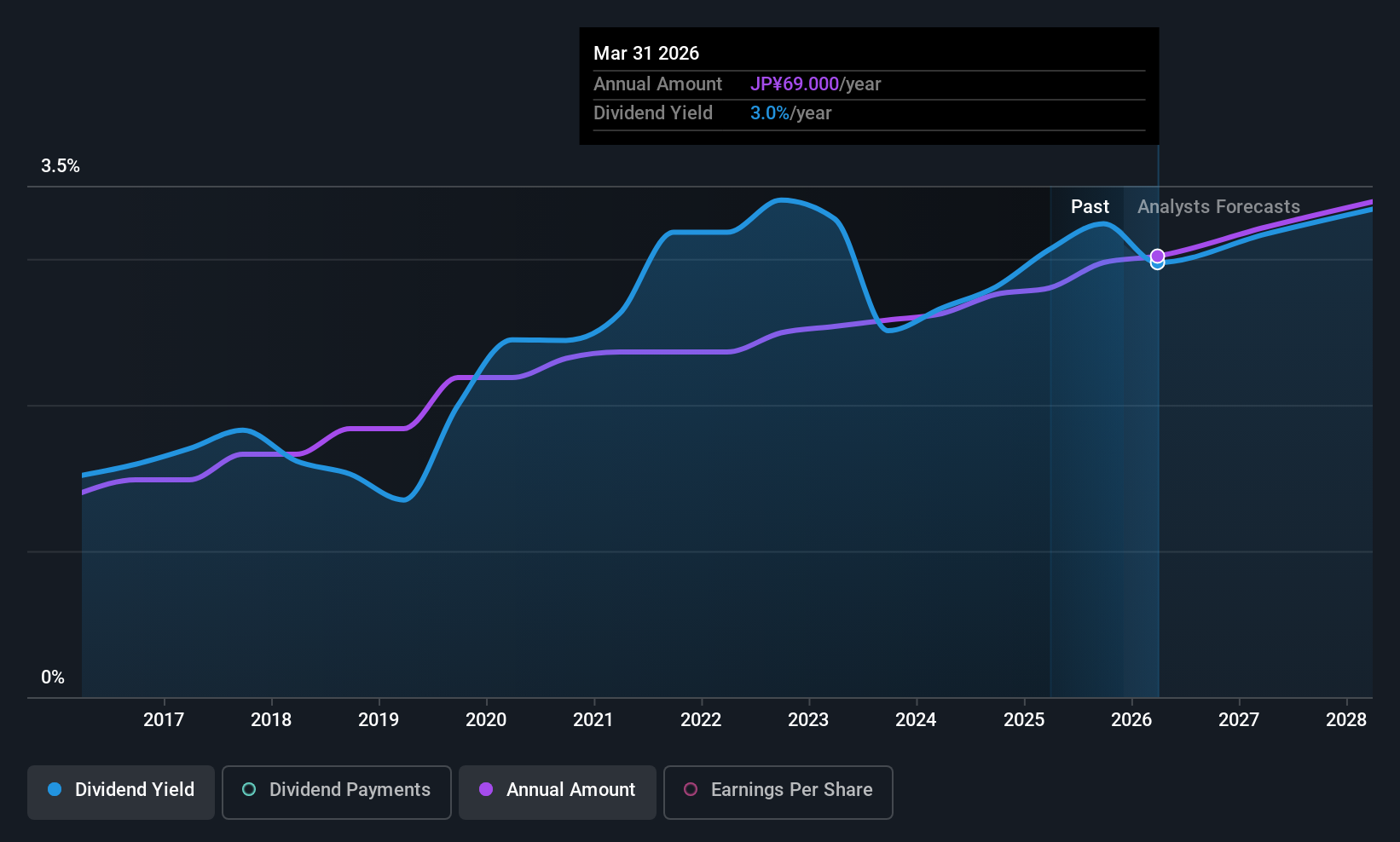Click the 2023 x-axis year label

[808, 720]
